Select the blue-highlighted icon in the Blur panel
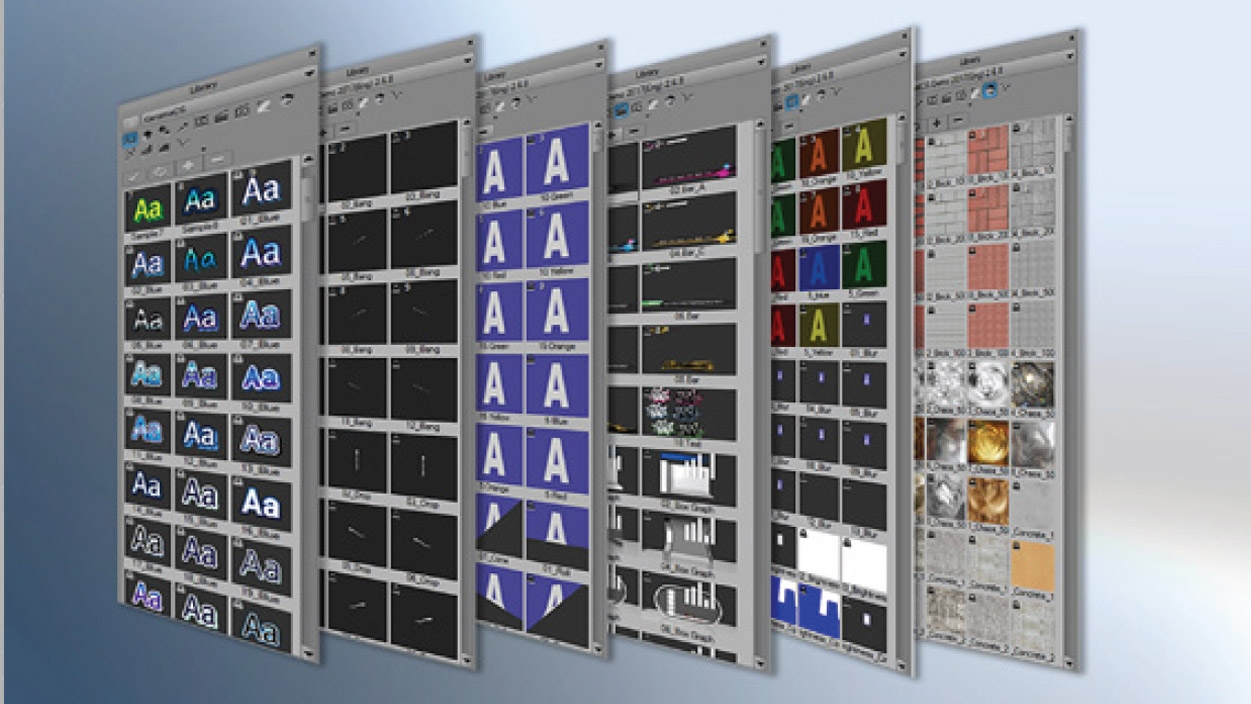The width and height of the screenshot is (1251, 704). (x=790, y=100)
